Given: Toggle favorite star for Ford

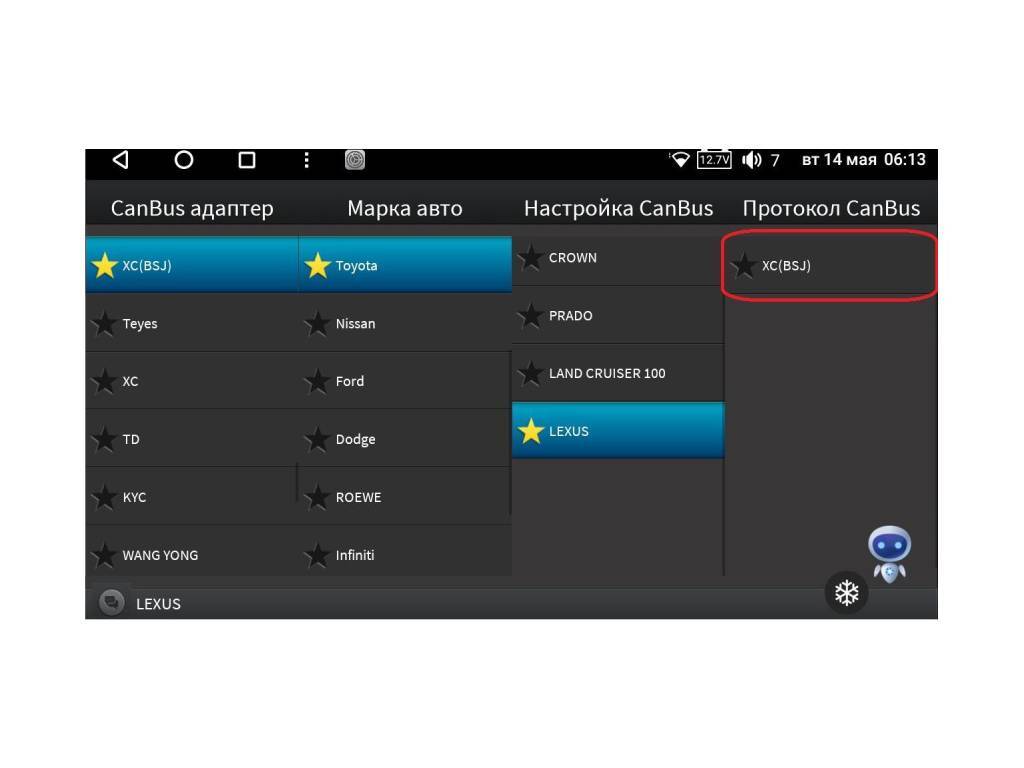Looking at the screenshot, I should click(317, 381).
